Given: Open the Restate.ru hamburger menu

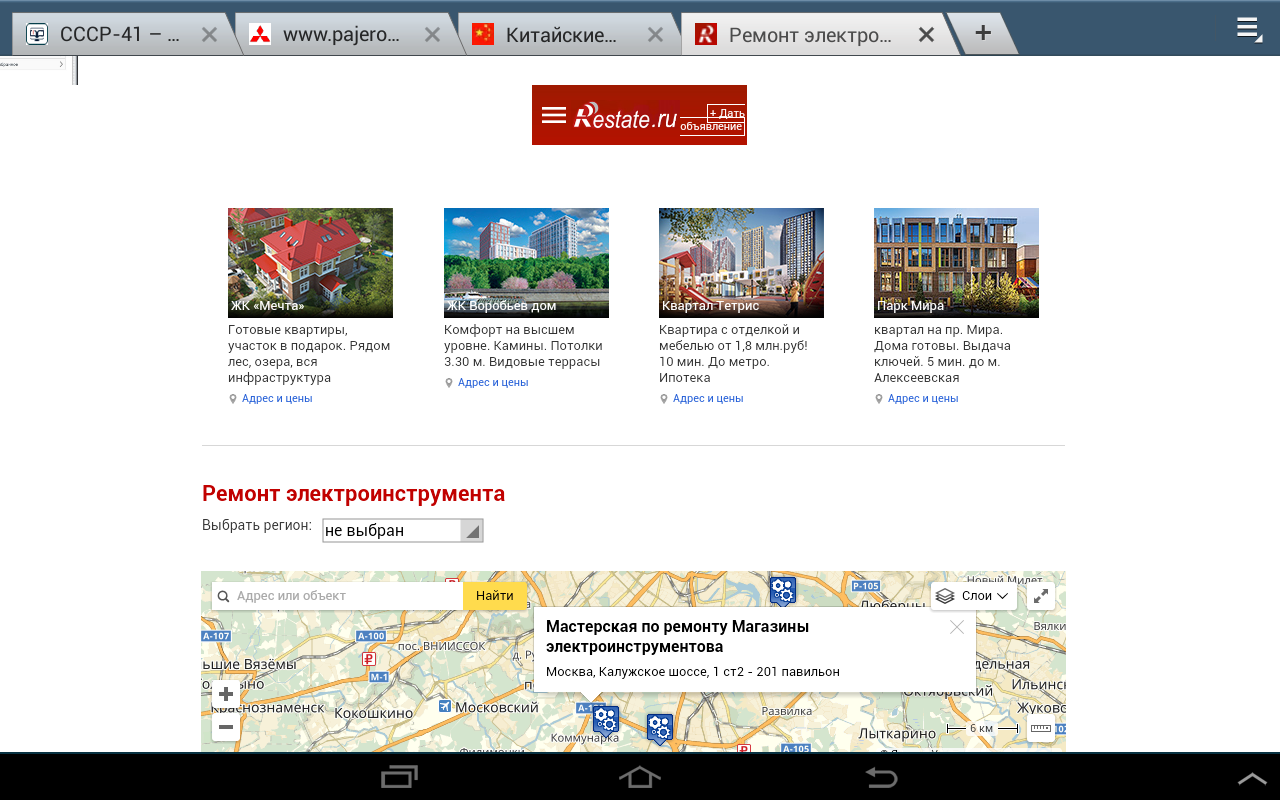Looking at the screenshot, I should click(553, 115).
